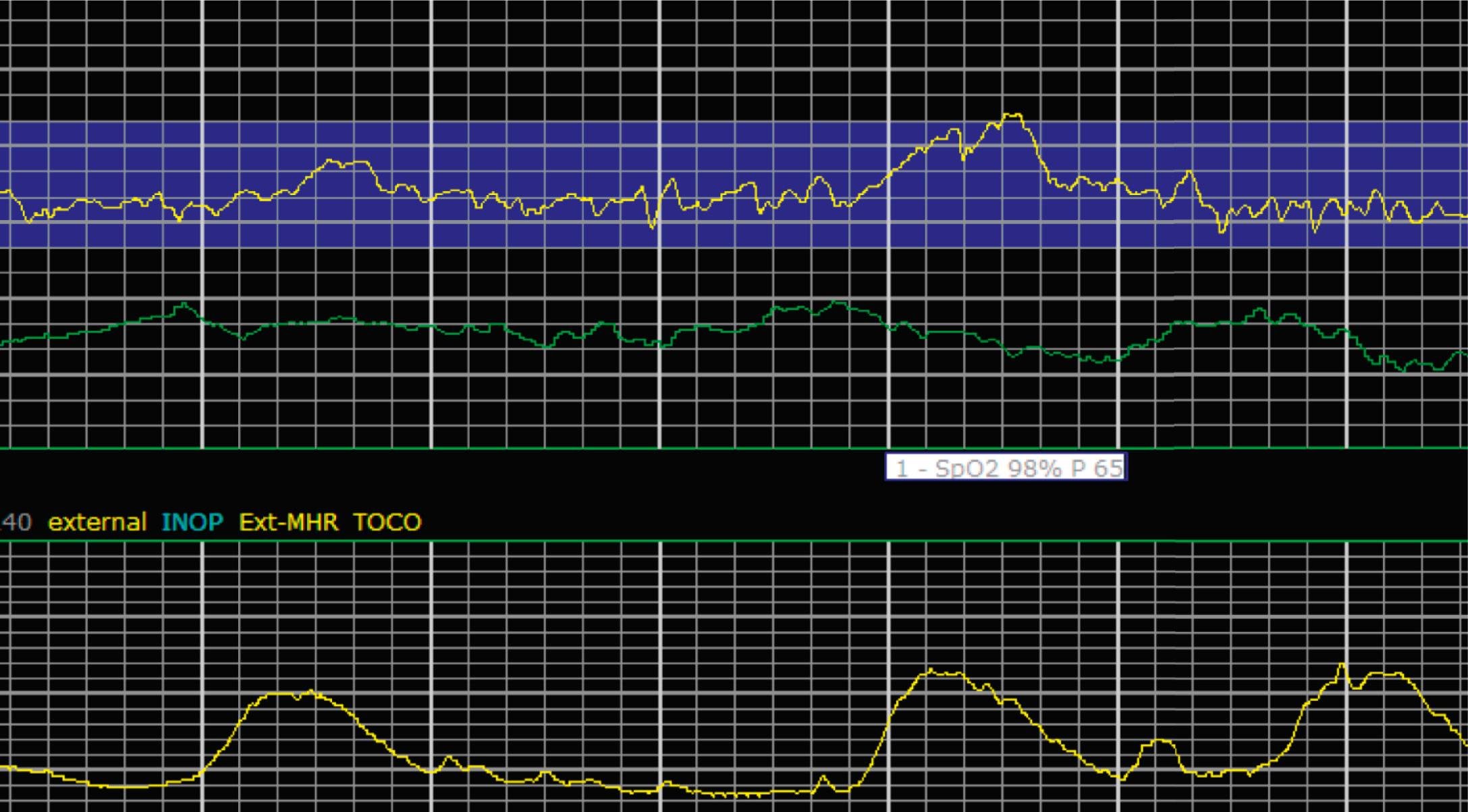Click the Ext-MHR label
The width and height of the screenshot is (1468, 812).
(289, 522)
